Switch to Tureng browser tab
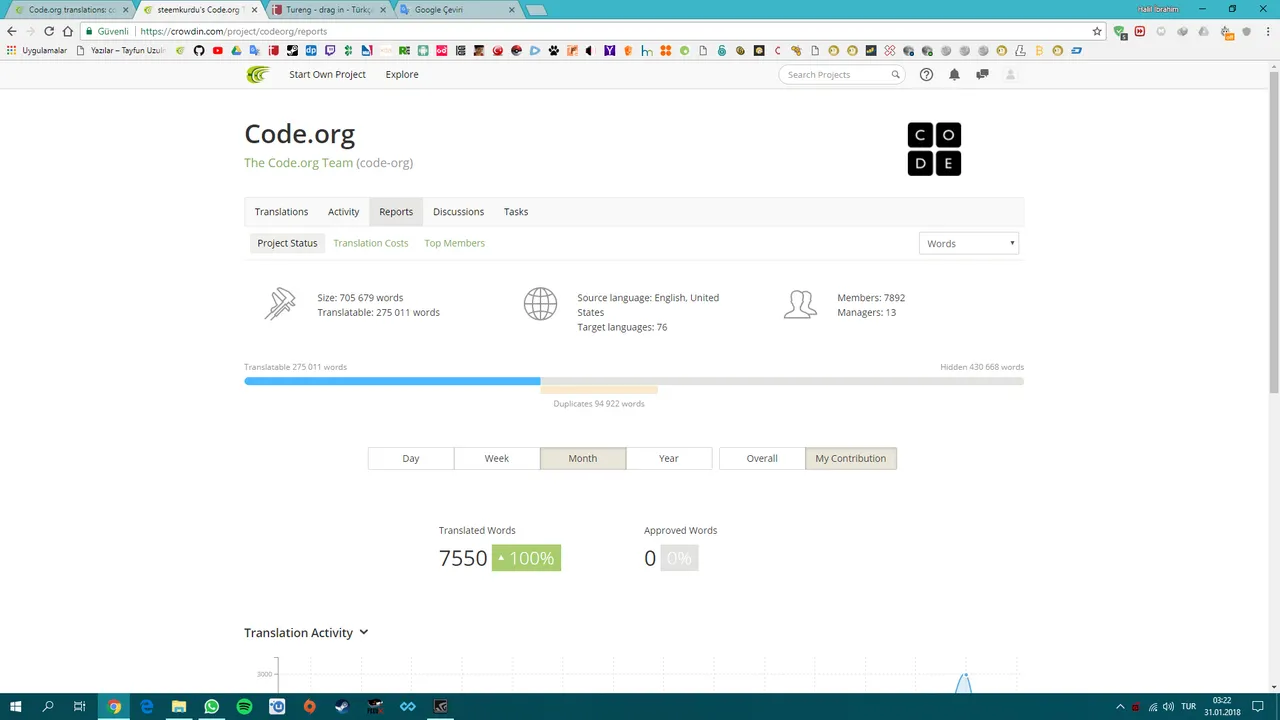Viewport: 1280px width, 720px height. pos(328,10)
